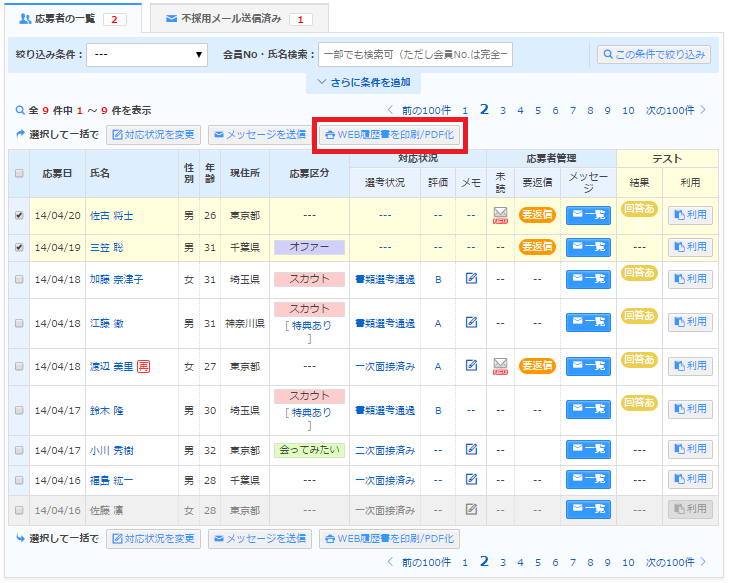
Task: Go to page 1 in bottom pagination
Action: [465, 563]
